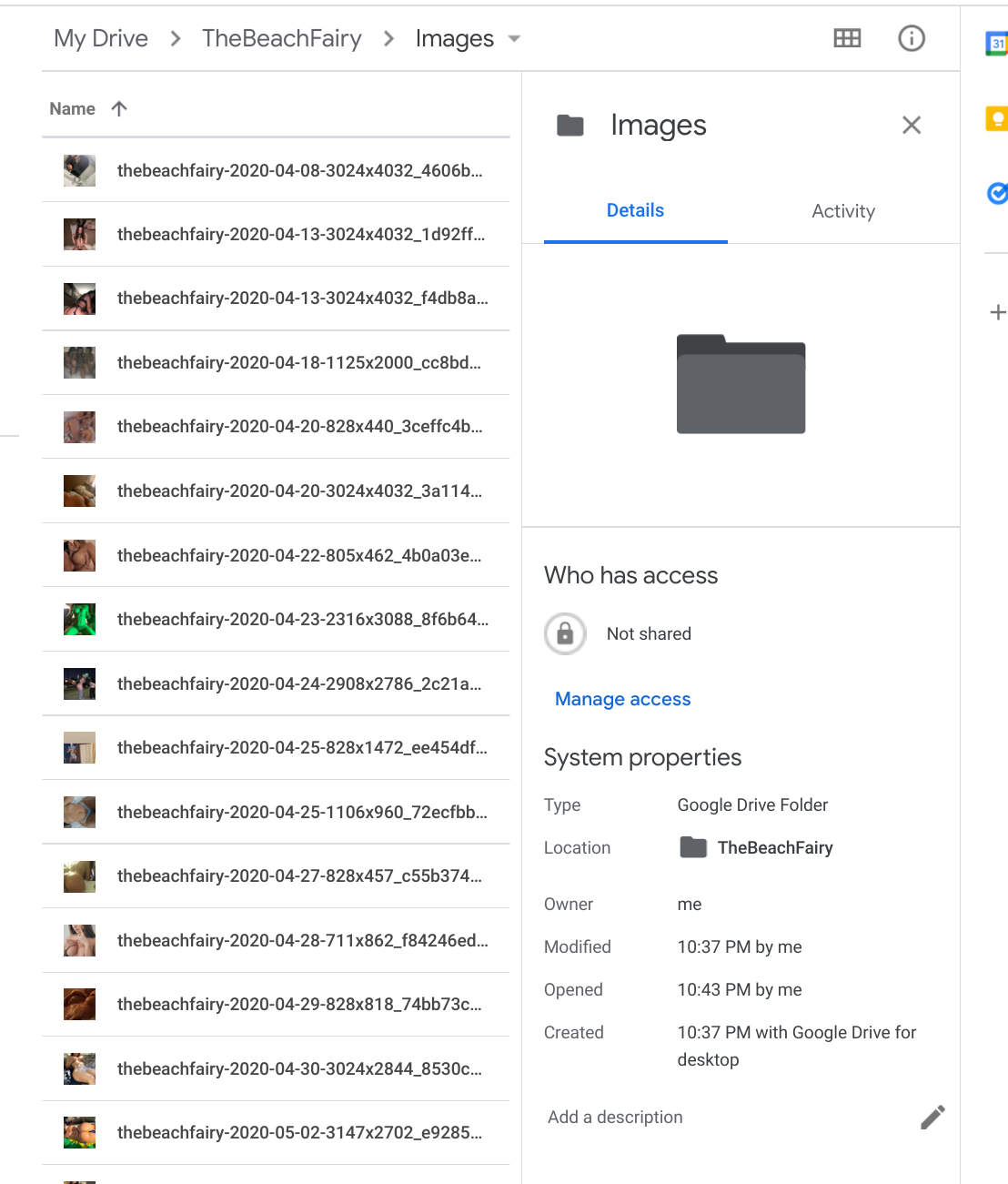Open Google Calendar side panel icon
Viewport: 1008px width, 1184px height.
pyautogui.click(x=997, y=43)
